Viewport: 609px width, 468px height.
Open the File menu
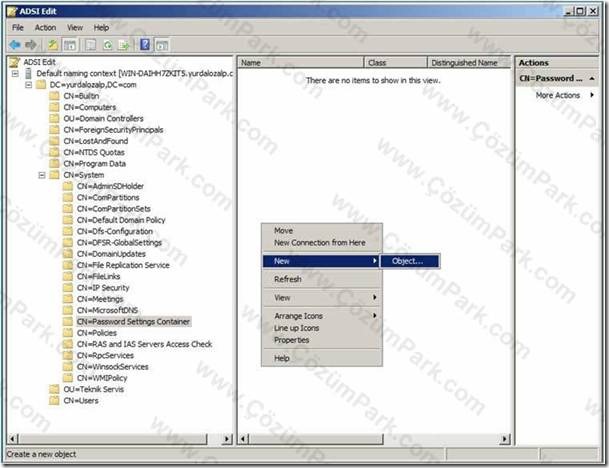coord(17,28)
